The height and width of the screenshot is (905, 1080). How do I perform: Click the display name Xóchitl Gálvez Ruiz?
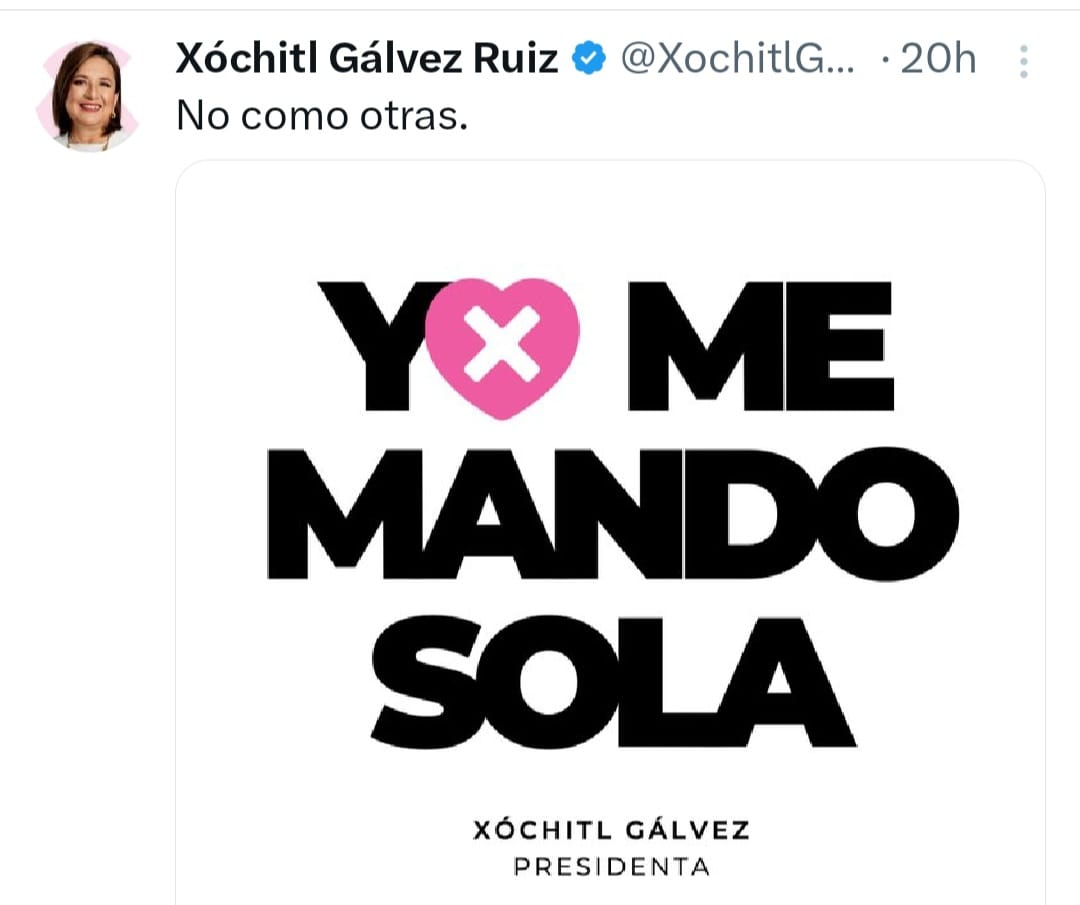click(x=366, y=60)
